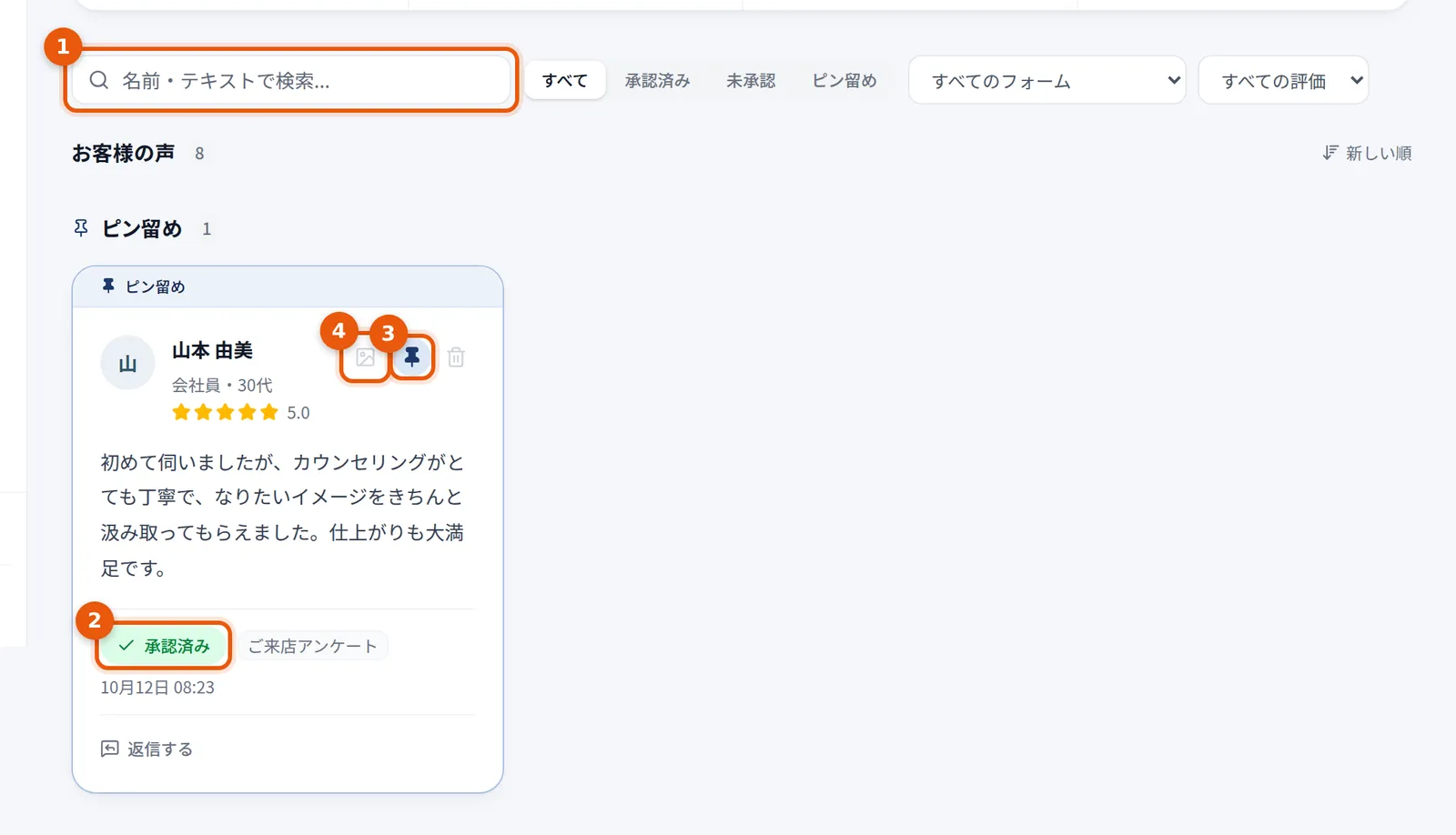Switch to the ピン留め filter tab
Viewport: 1456px width, 835px height.
click(844, 81)
